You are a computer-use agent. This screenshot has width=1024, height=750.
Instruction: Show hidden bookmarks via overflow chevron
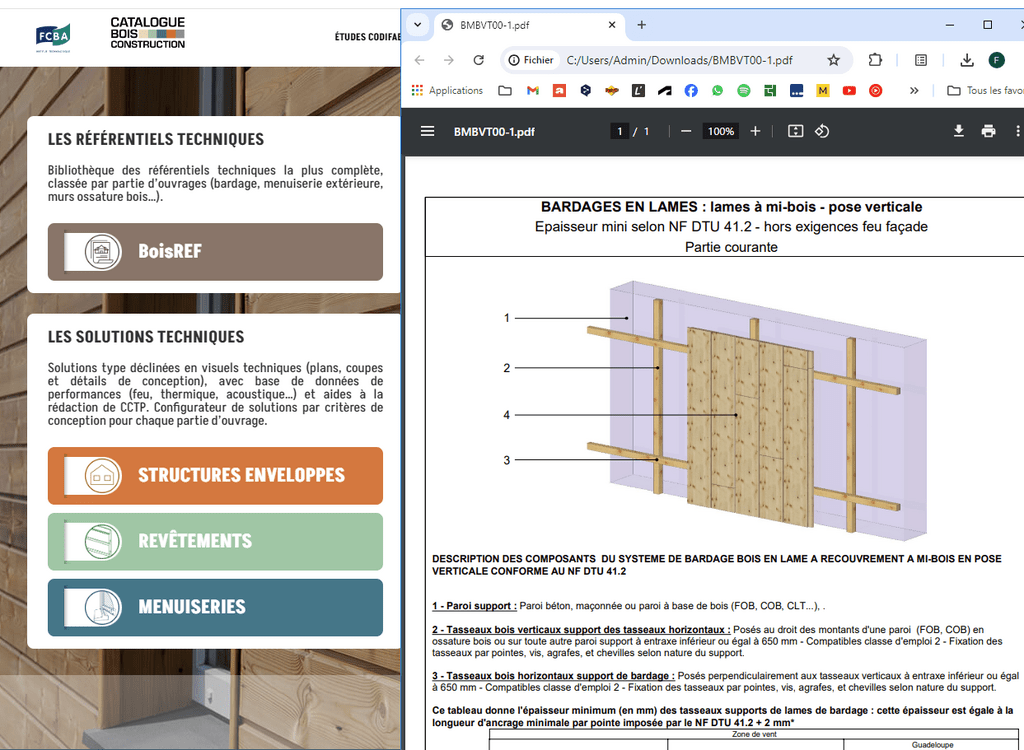pyautogui.click(x=914, y=90)
